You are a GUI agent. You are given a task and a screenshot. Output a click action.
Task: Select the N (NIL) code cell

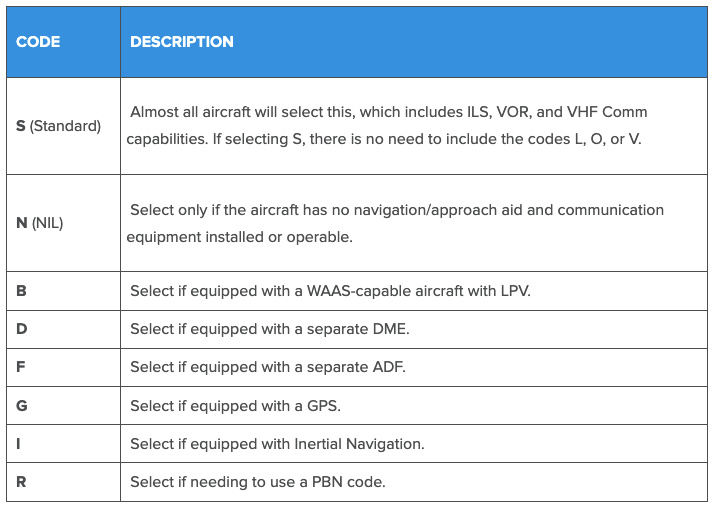(x=40, y=223)
